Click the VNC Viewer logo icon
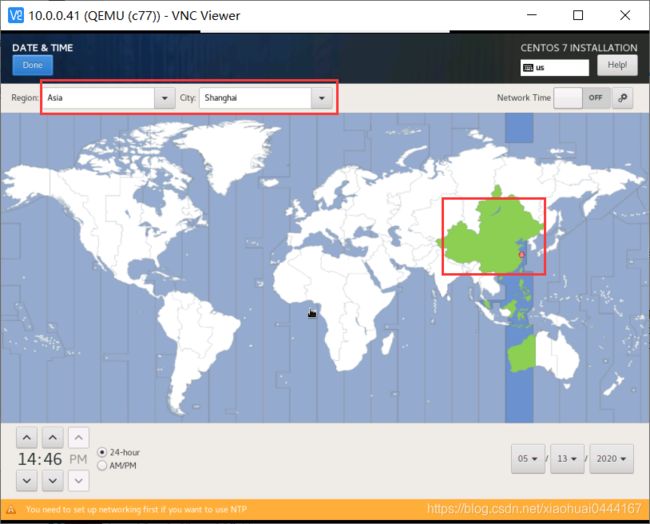This screenshot has width=650, height=524. (x=16, y=15)
